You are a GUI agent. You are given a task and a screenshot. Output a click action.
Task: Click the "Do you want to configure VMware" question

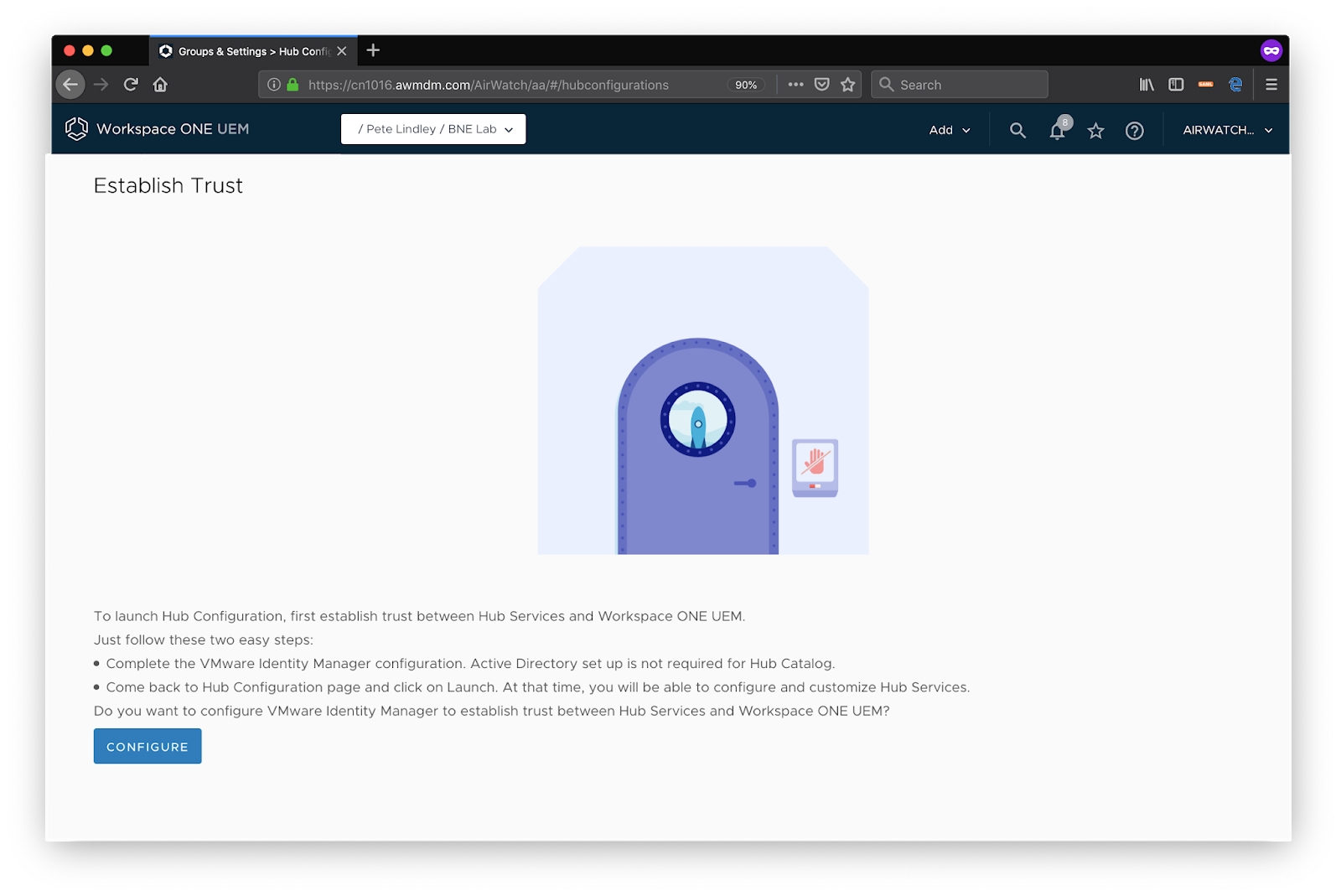pyautogui.click(x=492, y=711)
